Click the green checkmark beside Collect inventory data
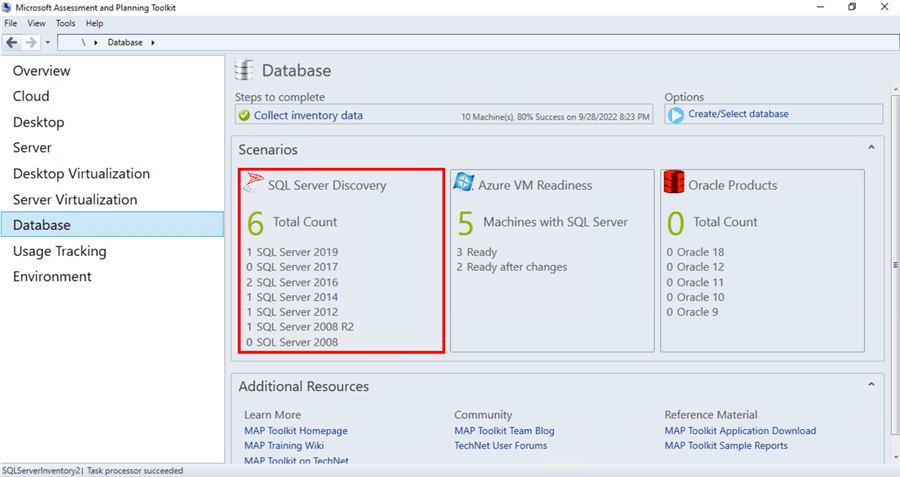 pyautogui.click(x=244, y=116)
